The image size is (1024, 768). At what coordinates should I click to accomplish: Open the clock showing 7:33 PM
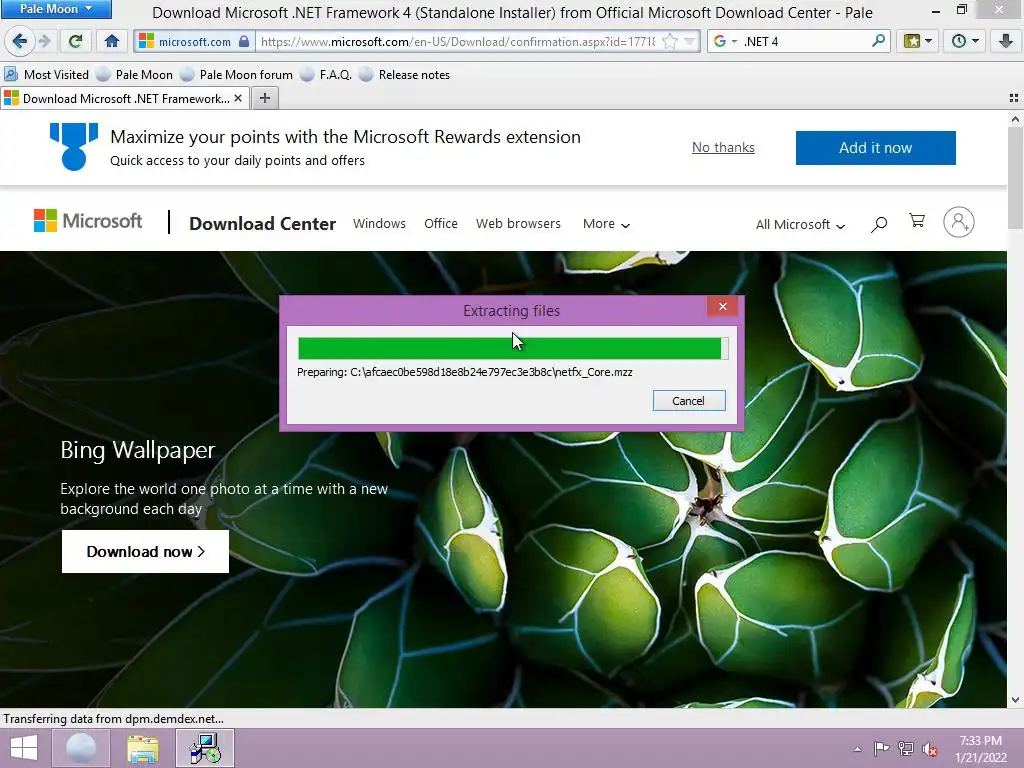980,749
